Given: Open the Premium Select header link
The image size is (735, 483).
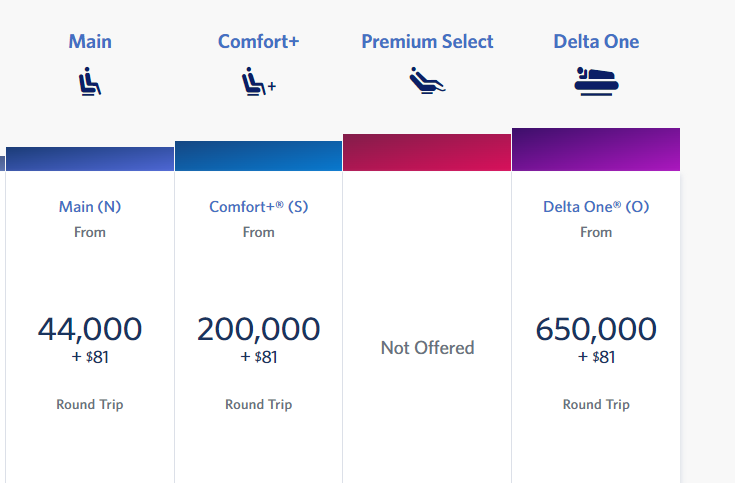Looking at the screenshot, I should tap(427, 41).
